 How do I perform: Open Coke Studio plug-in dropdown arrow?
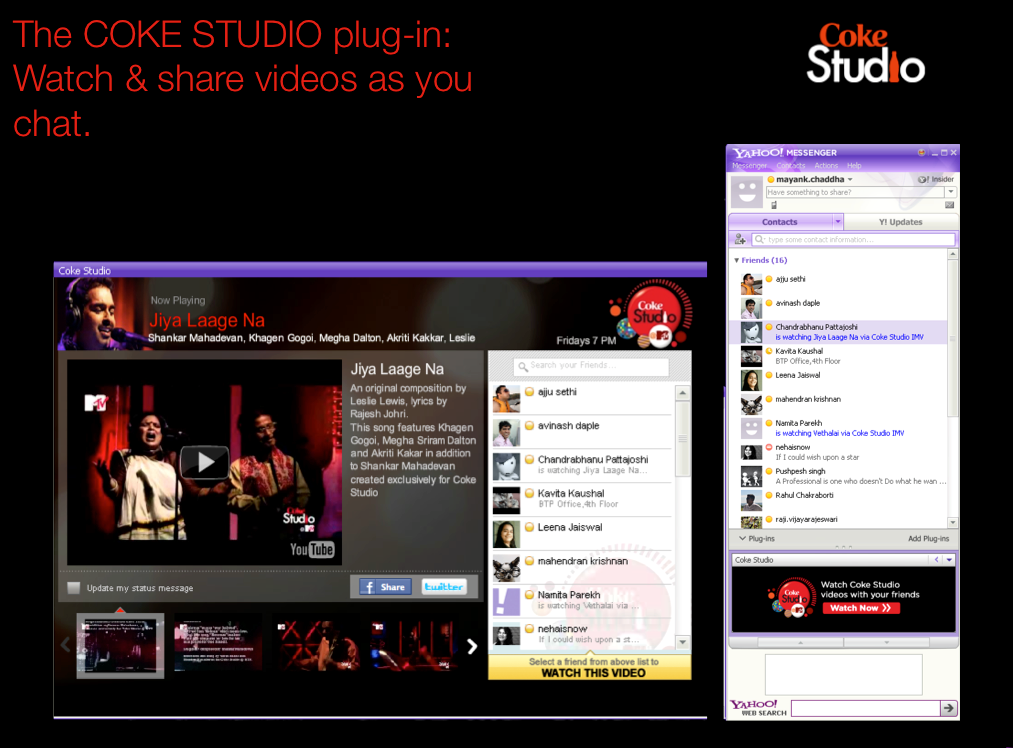(949, 560)
